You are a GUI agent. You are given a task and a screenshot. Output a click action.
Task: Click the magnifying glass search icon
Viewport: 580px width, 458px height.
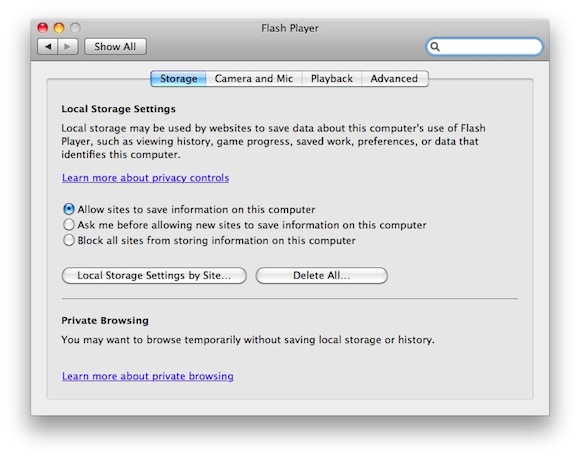click(435, 47)
